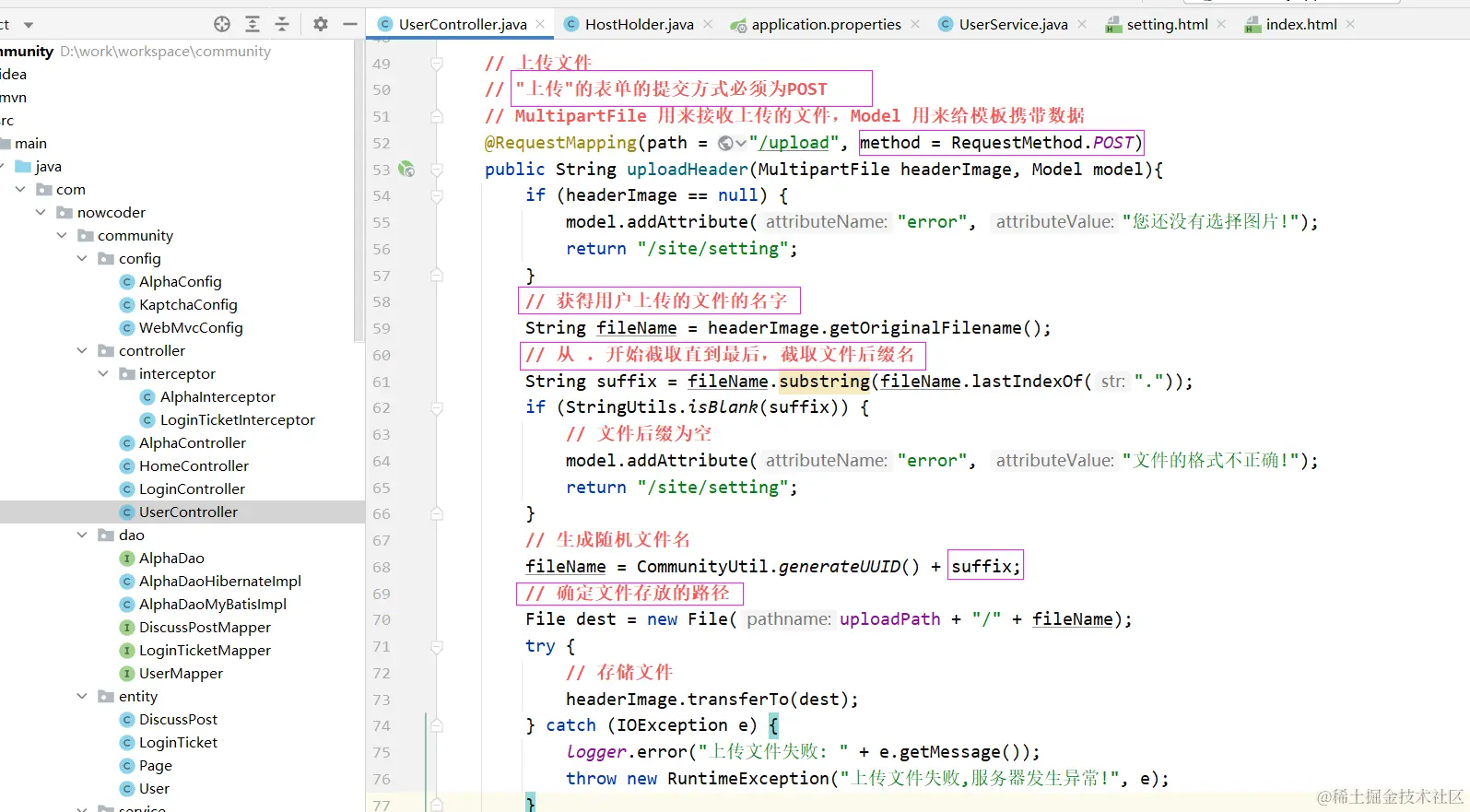This screenshot has height=812, width=1470.
Task: Close the UserController.java tab
Action: pyautogui.click(x=540, y=24)
